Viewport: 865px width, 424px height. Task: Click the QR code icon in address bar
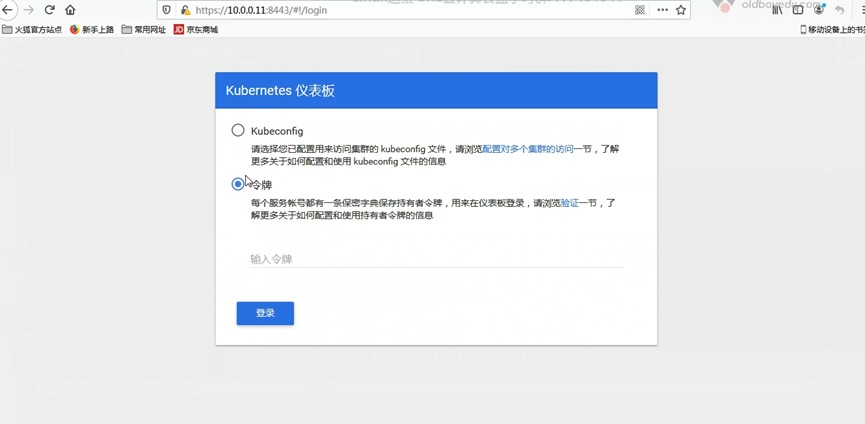point(640,10)
